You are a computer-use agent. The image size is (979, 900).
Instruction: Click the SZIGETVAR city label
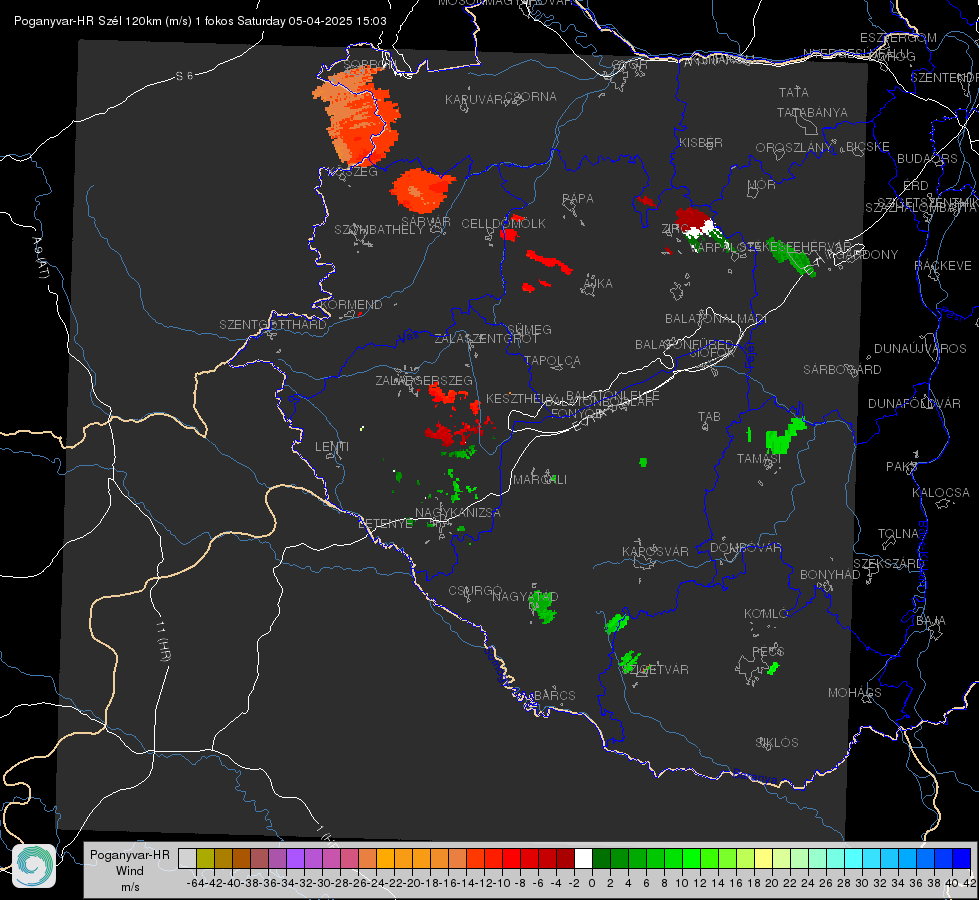coord(656,669)
